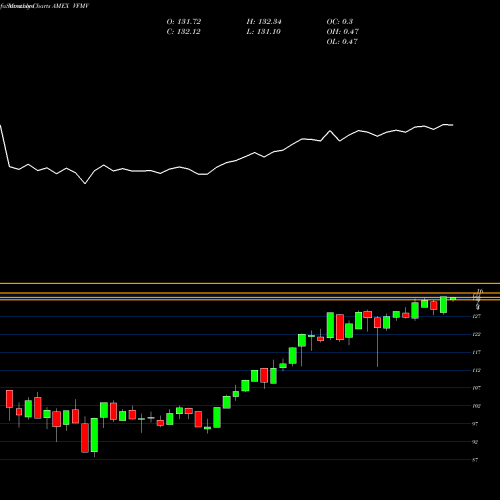Click the 87 price axis label
This screenshot has width=500, height=500.
click(475, 460)
